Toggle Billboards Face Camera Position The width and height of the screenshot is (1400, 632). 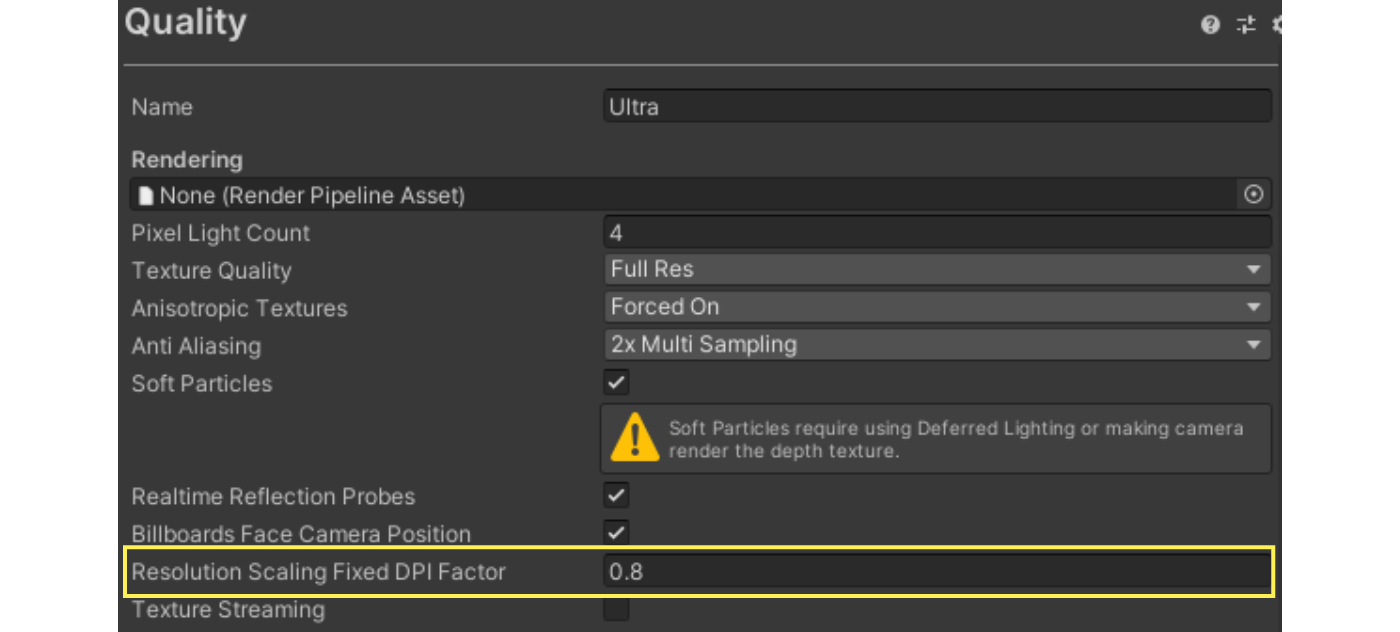tap(615, 533)
